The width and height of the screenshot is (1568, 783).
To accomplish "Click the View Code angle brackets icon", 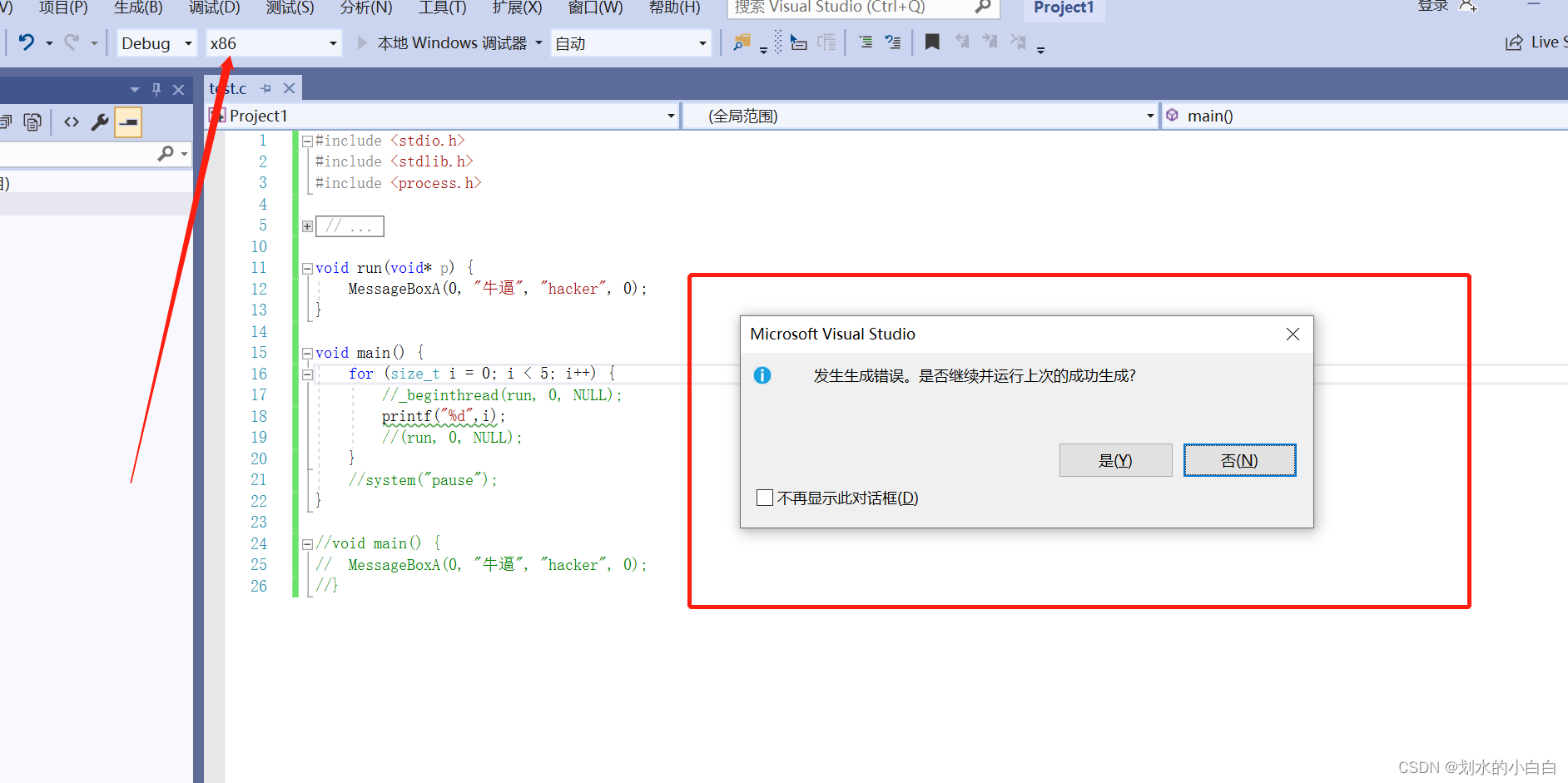I will pyautogui.click(x=72, y=122).
